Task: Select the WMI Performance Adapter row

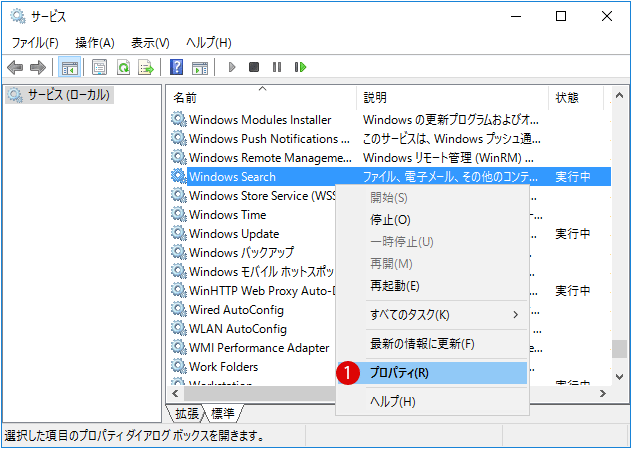Action: 253,347
